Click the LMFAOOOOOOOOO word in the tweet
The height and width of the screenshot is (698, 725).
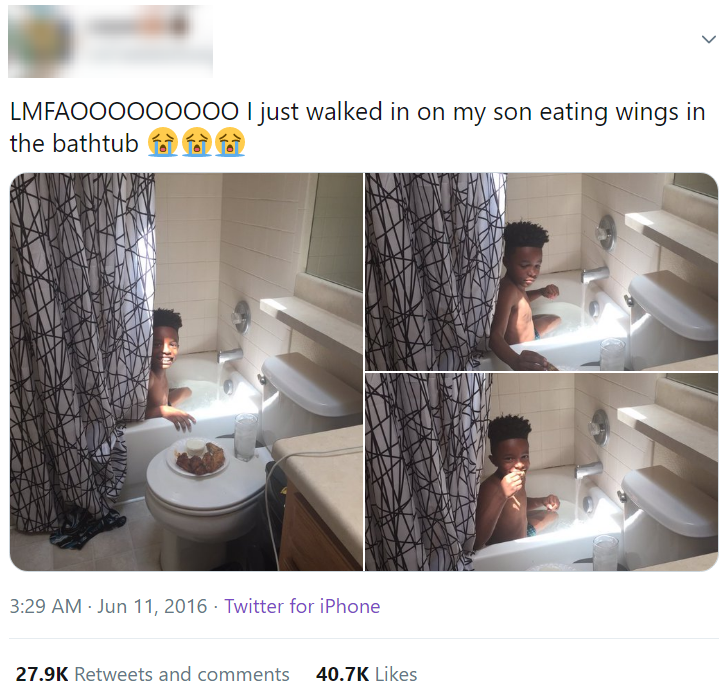coord(124,112)
